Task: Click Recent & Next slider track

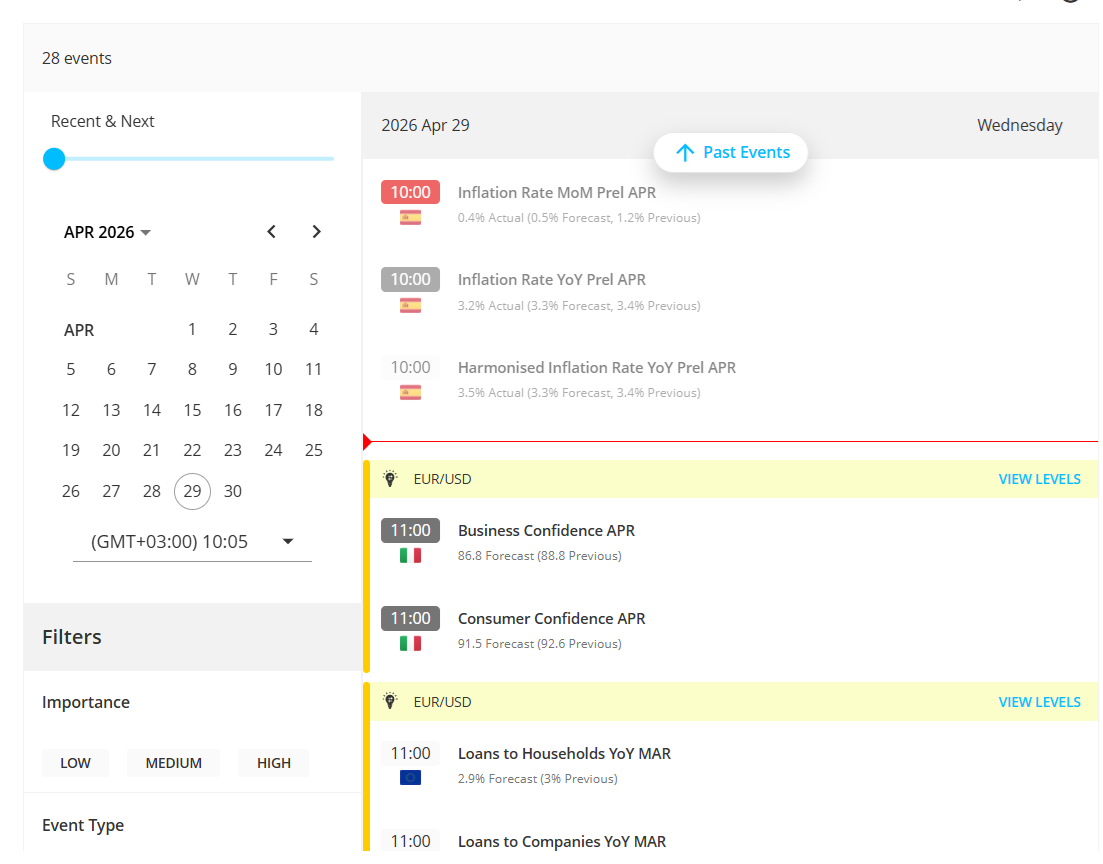Action: tap(193, 159)
